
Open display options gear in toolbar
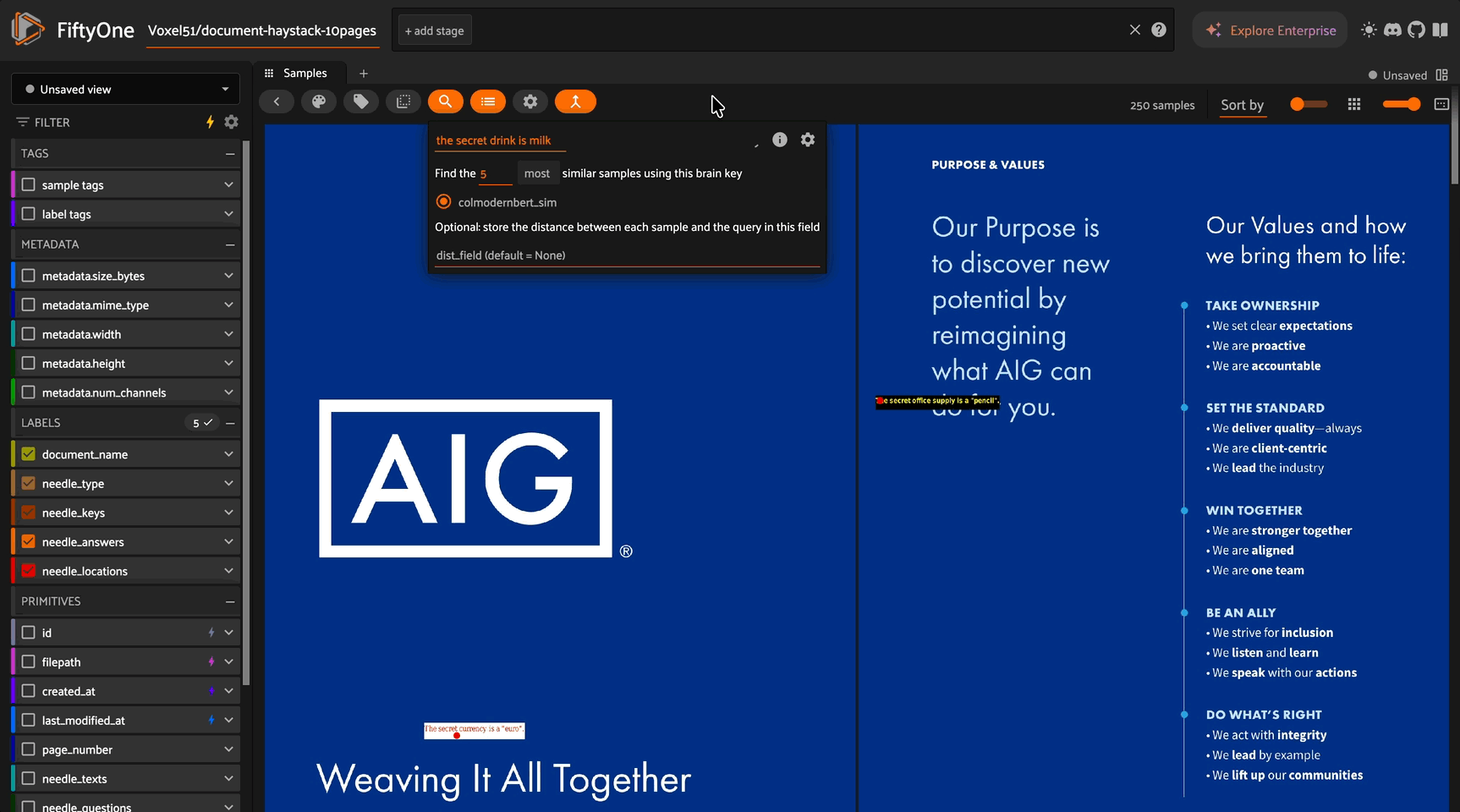click(x=530, y=101)
